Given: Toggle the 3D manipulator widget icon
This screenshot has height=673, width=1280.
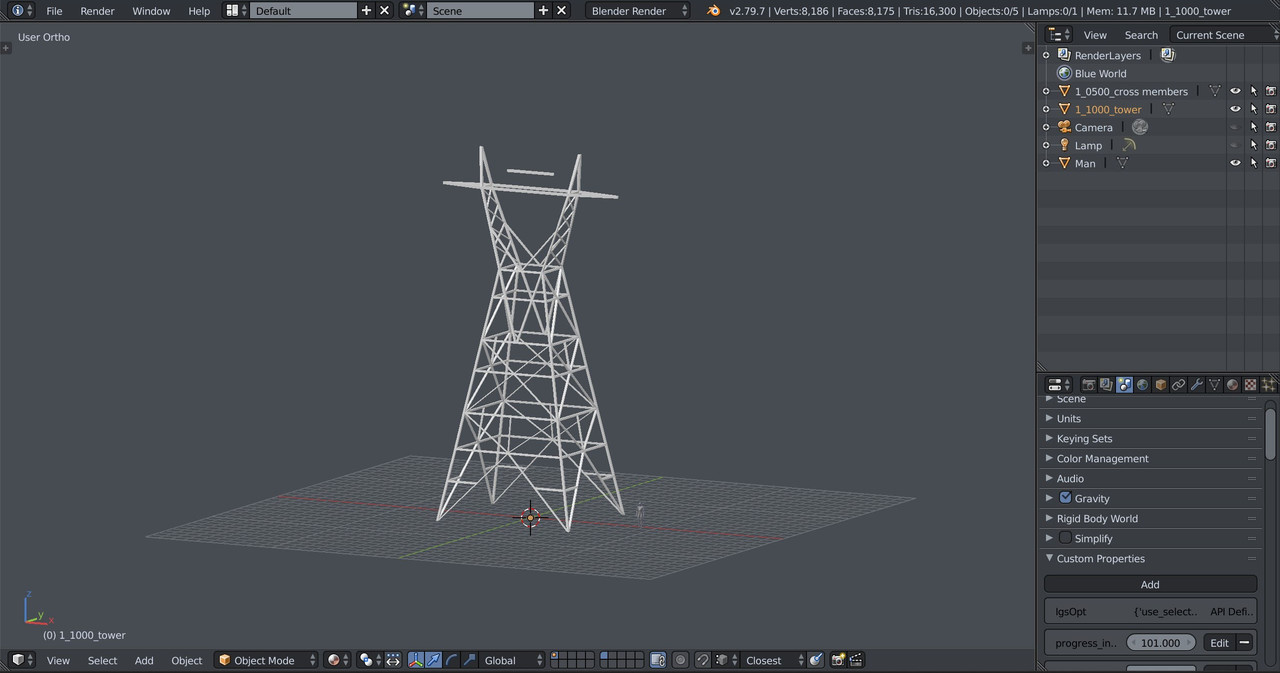Looking at the screenshot, I should point(416,660).
